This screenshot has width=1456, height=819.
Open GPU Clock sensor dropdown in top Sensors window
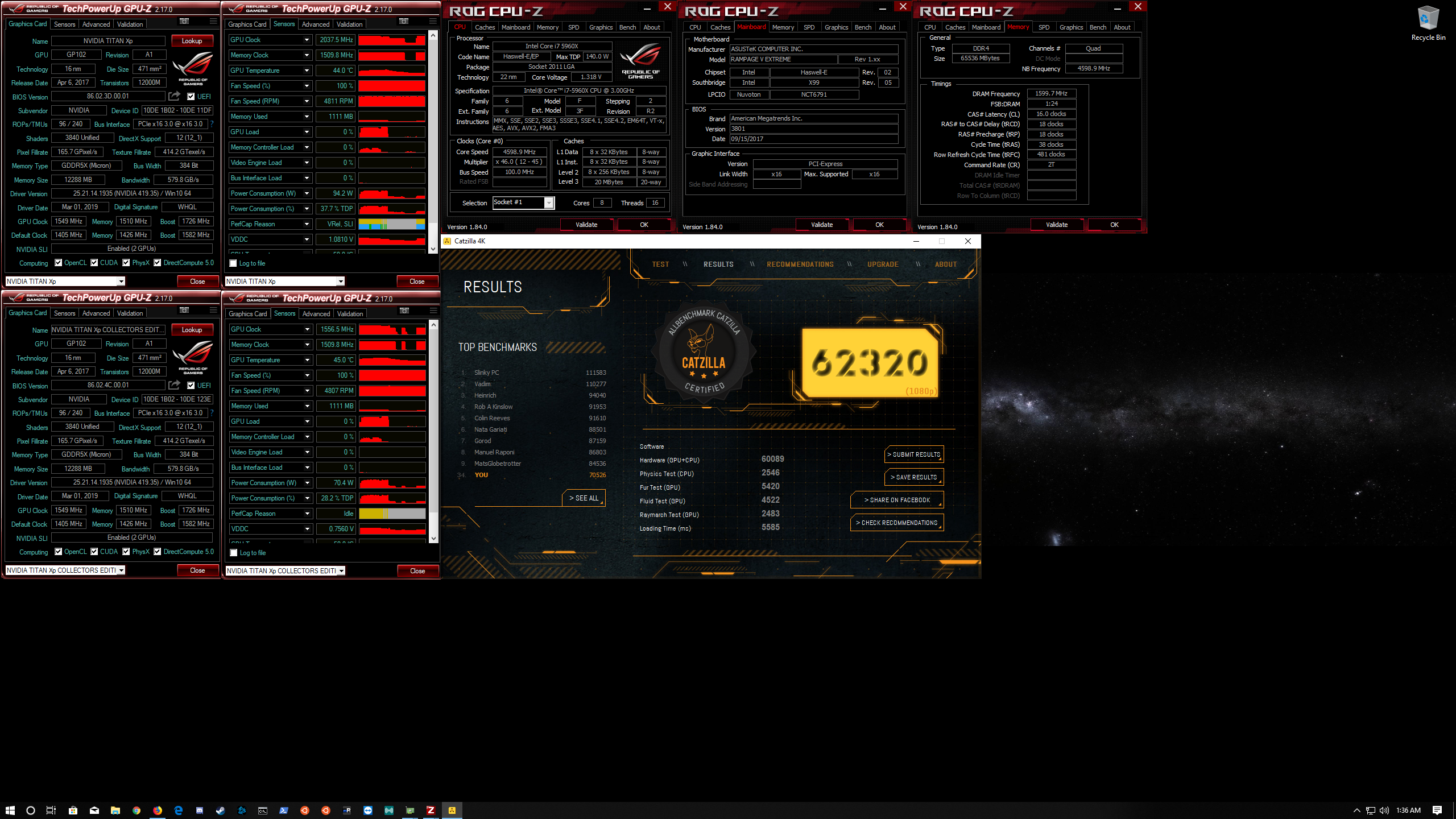pos(307,40)
